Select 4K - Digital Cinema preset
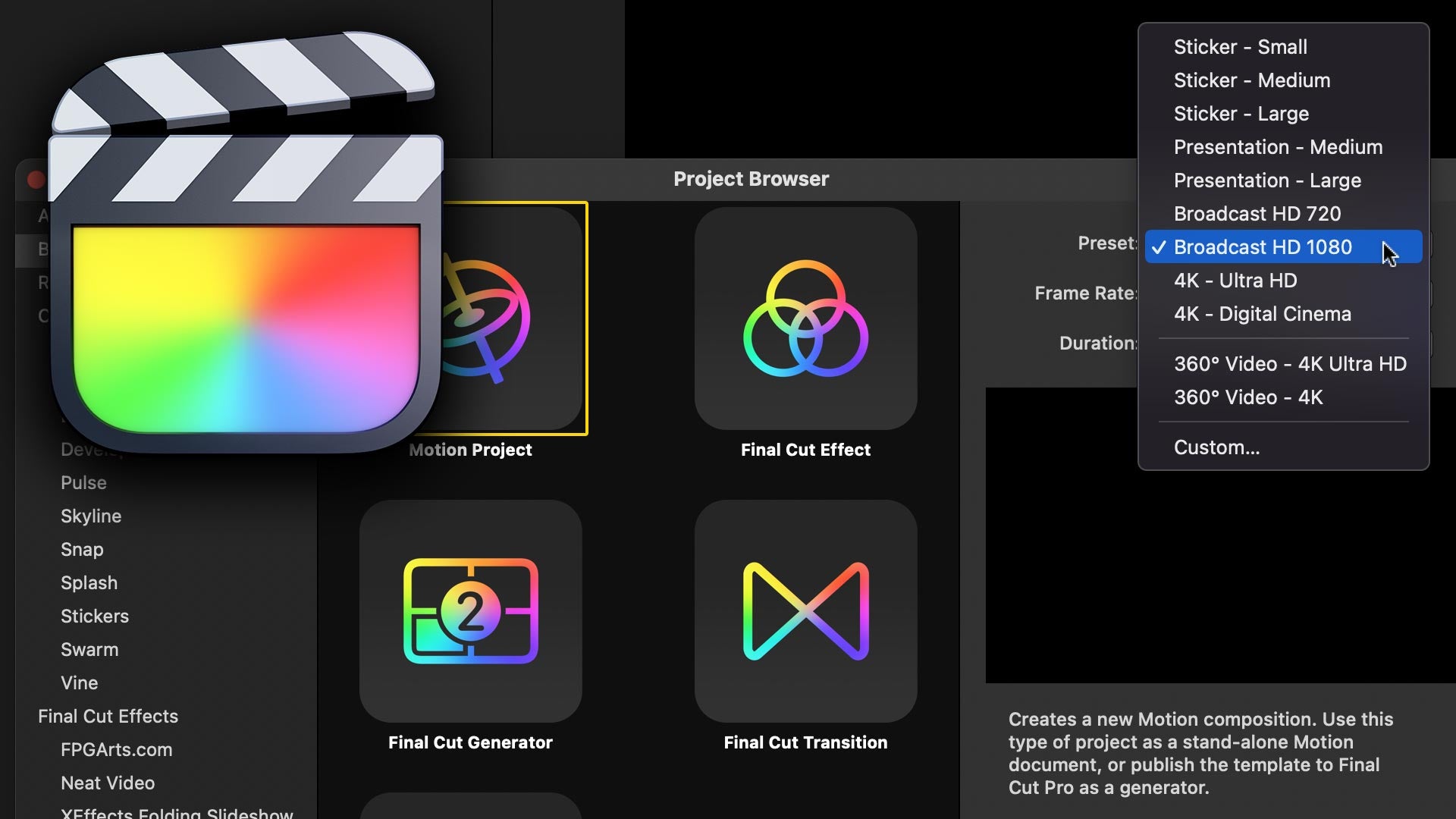1456x819 pixels. click(x=1262, y=314)
